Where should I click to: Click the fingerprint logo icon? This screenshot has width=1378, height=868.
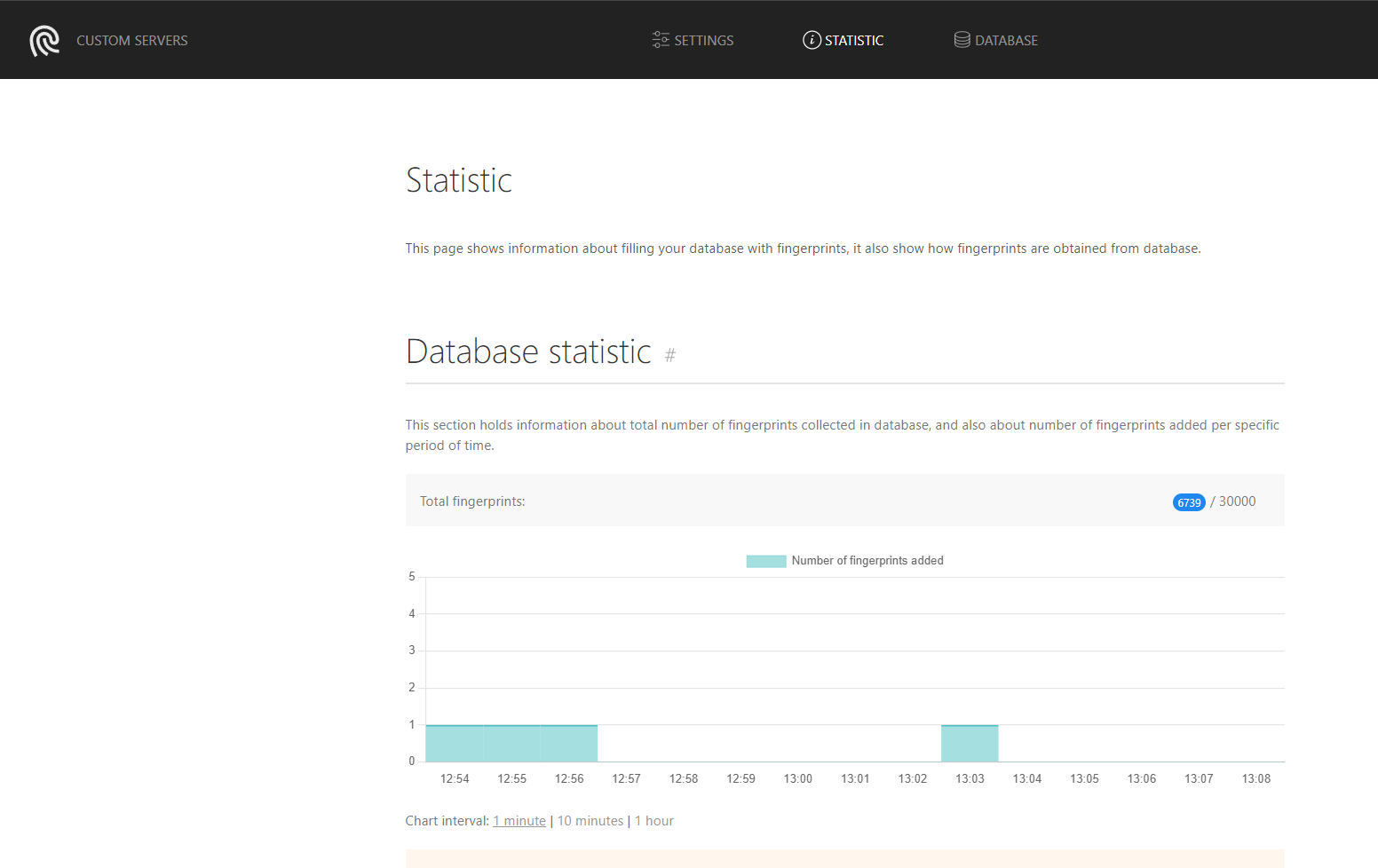[44, 41]
